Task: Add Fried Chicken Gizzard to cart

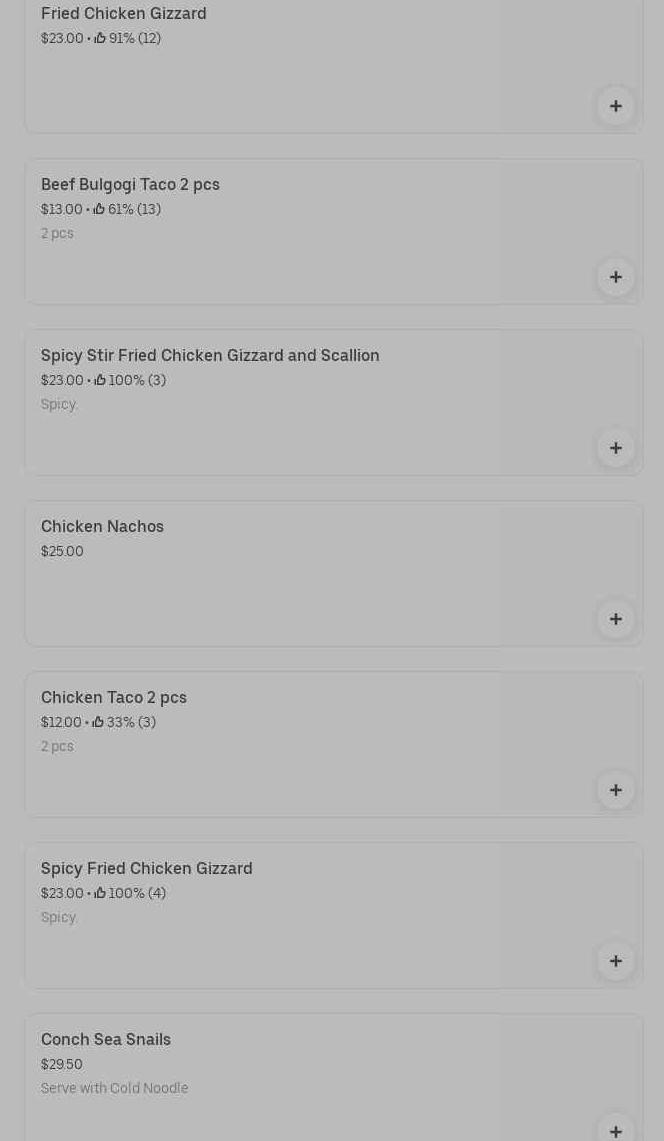Action: 615,106
